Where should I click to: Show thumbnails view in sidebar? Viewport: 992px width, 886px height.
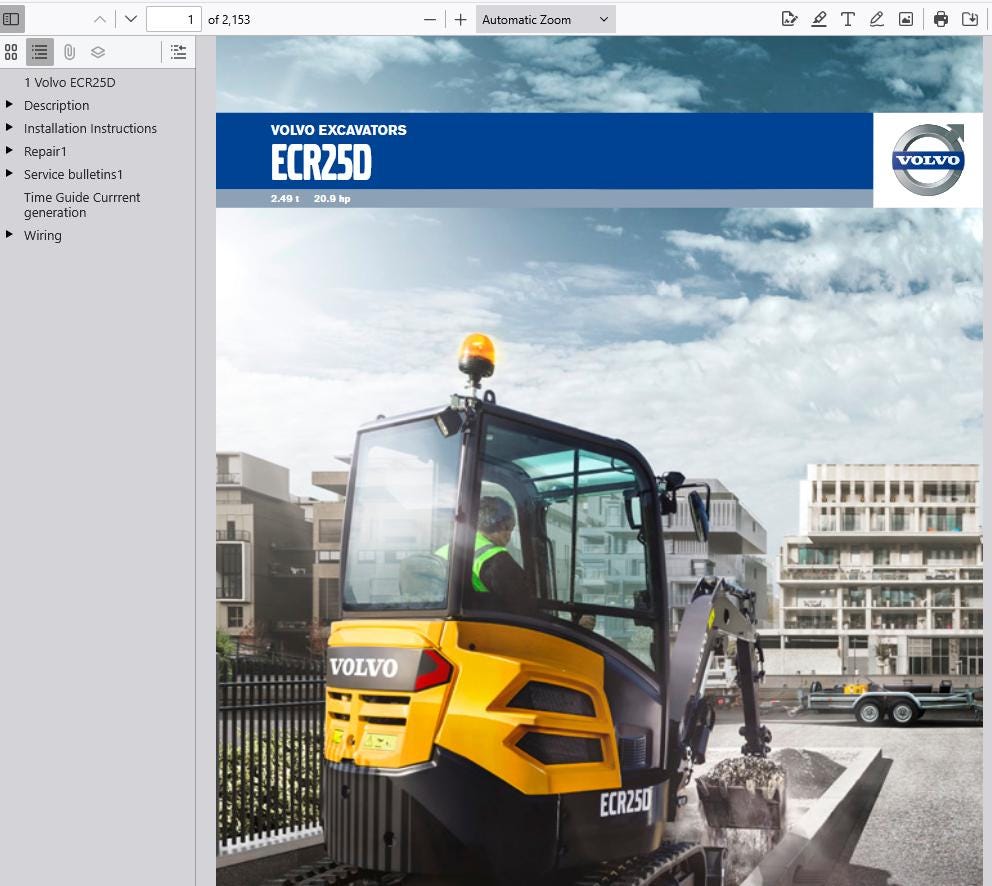pos(11,52)
